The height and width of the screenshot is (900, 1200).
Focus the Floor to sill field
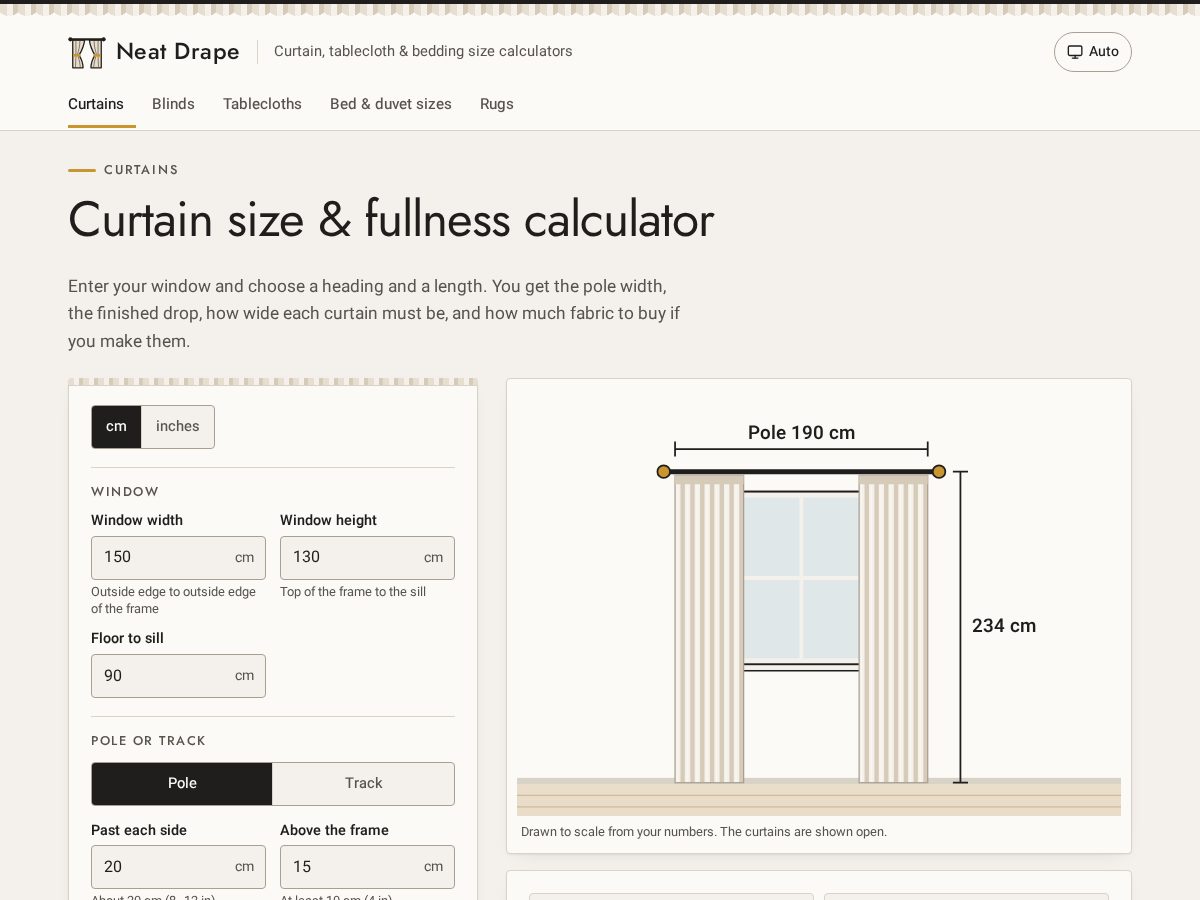[x=178, y=676]
